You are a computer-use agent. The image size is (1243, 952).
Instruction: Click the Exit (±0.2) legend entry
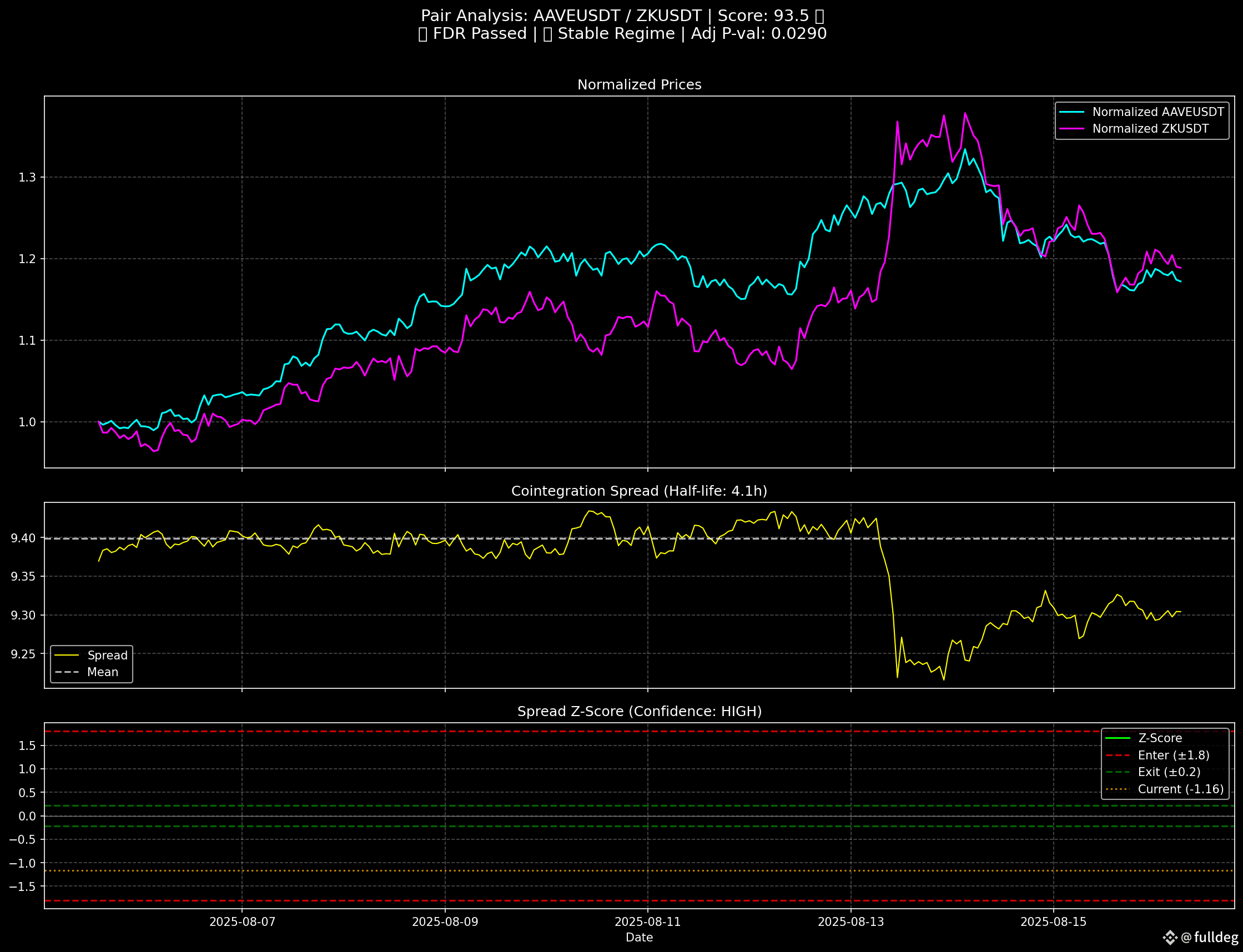[x=1169, y=772]
